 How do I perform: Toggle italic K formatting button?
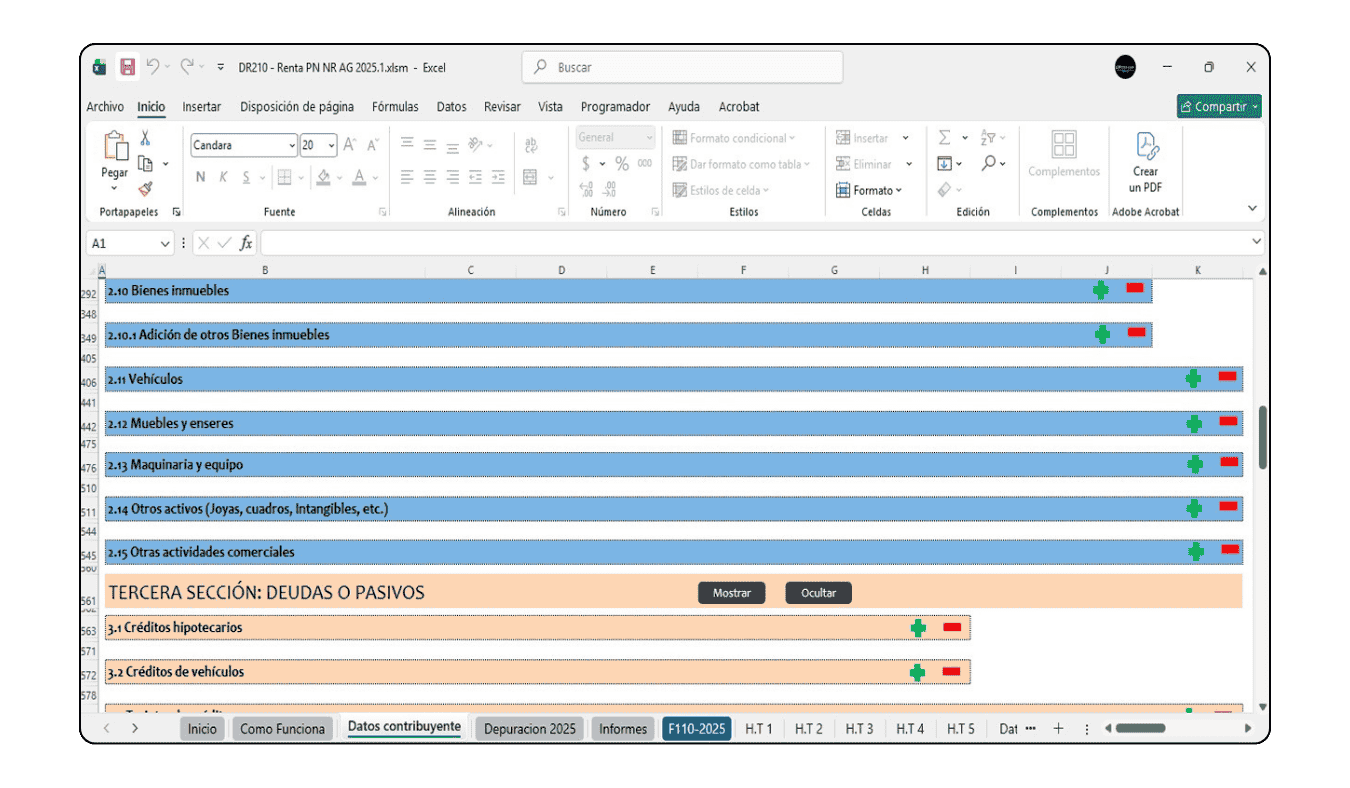[x=223, y=177]
